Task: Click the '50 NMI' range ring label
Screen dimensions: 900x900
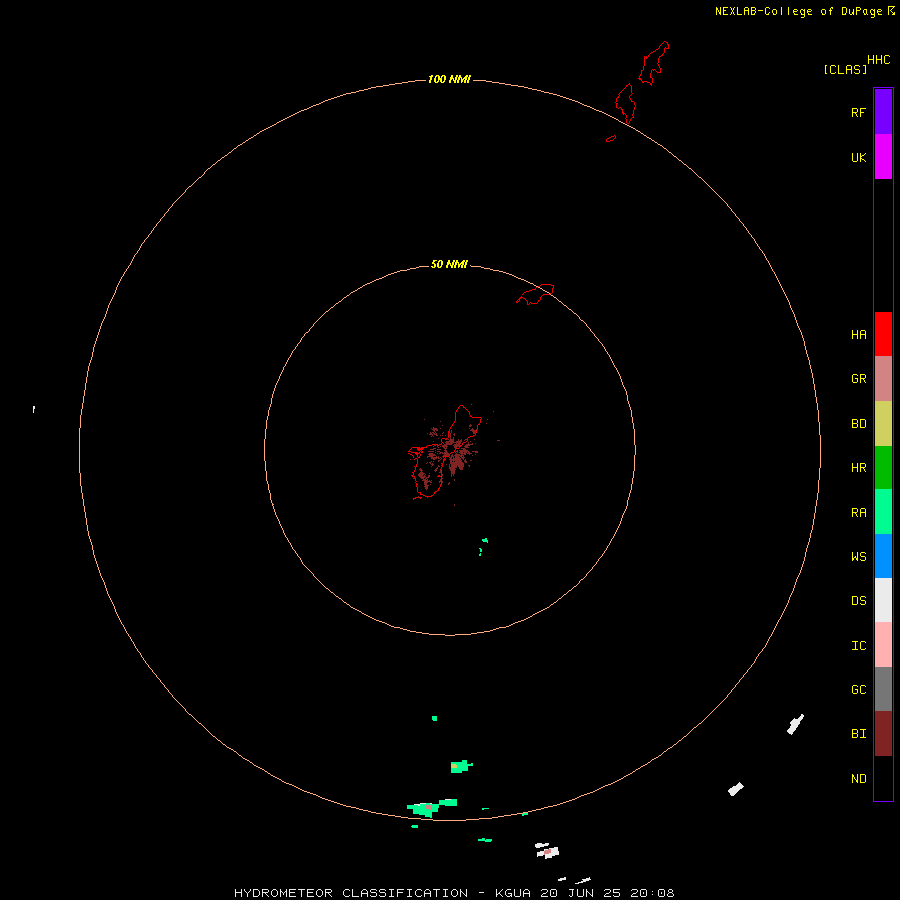Action: pyautogui.click(x=449, y=264)
